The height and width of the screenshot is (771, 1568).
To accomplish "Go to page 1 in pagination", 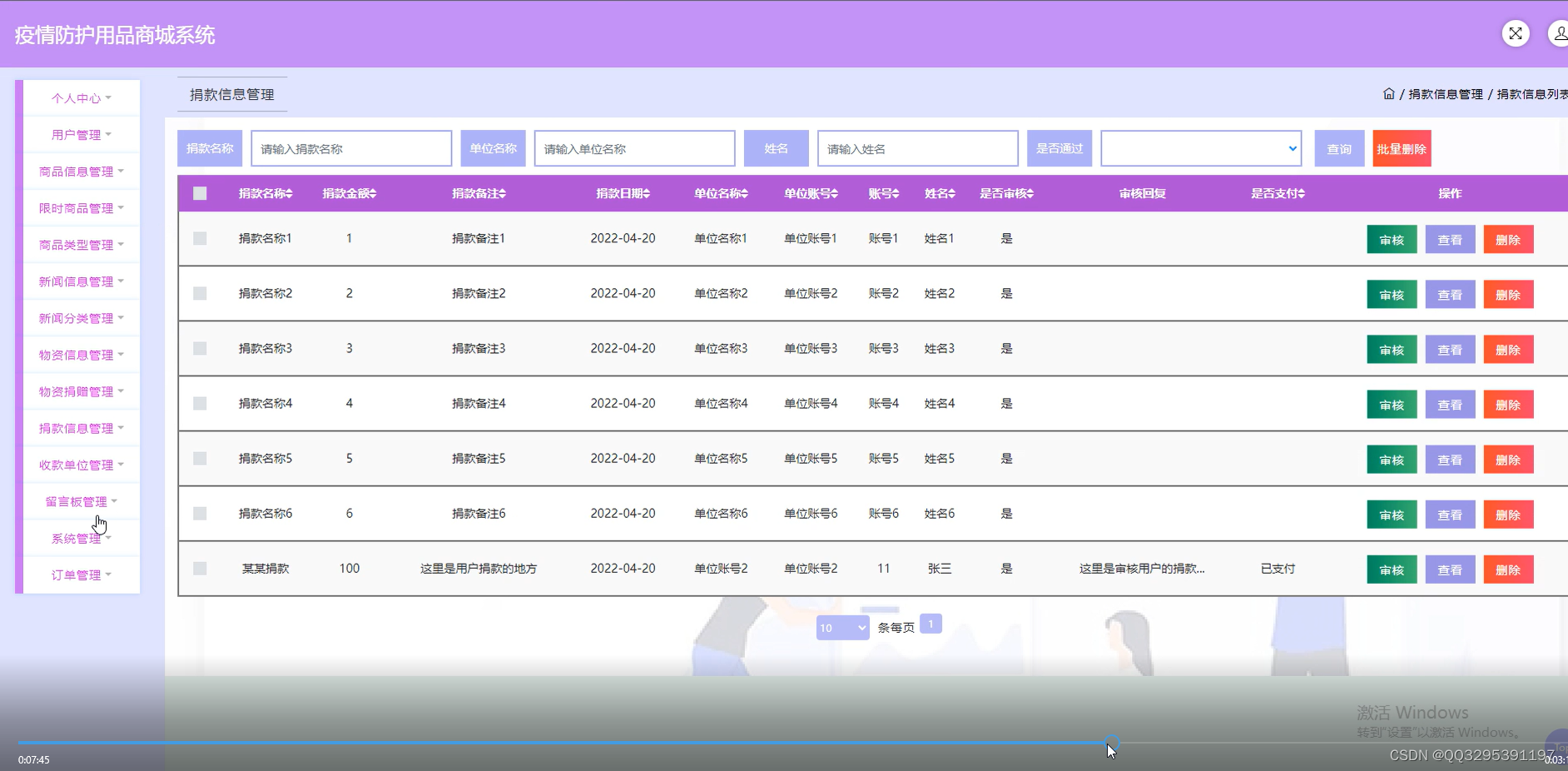I will coord(930,624).
